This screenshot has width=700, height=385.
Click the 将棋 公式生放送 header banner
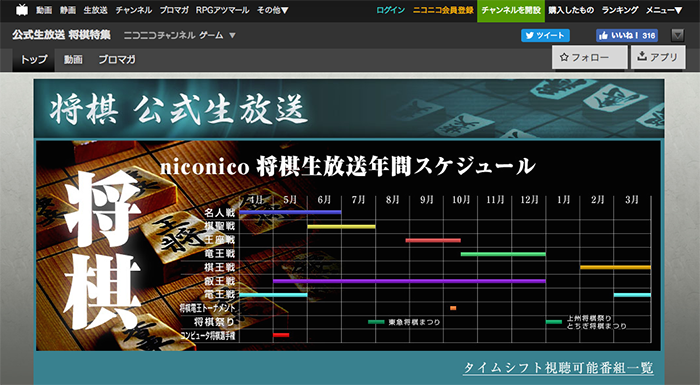pos(349,109)
